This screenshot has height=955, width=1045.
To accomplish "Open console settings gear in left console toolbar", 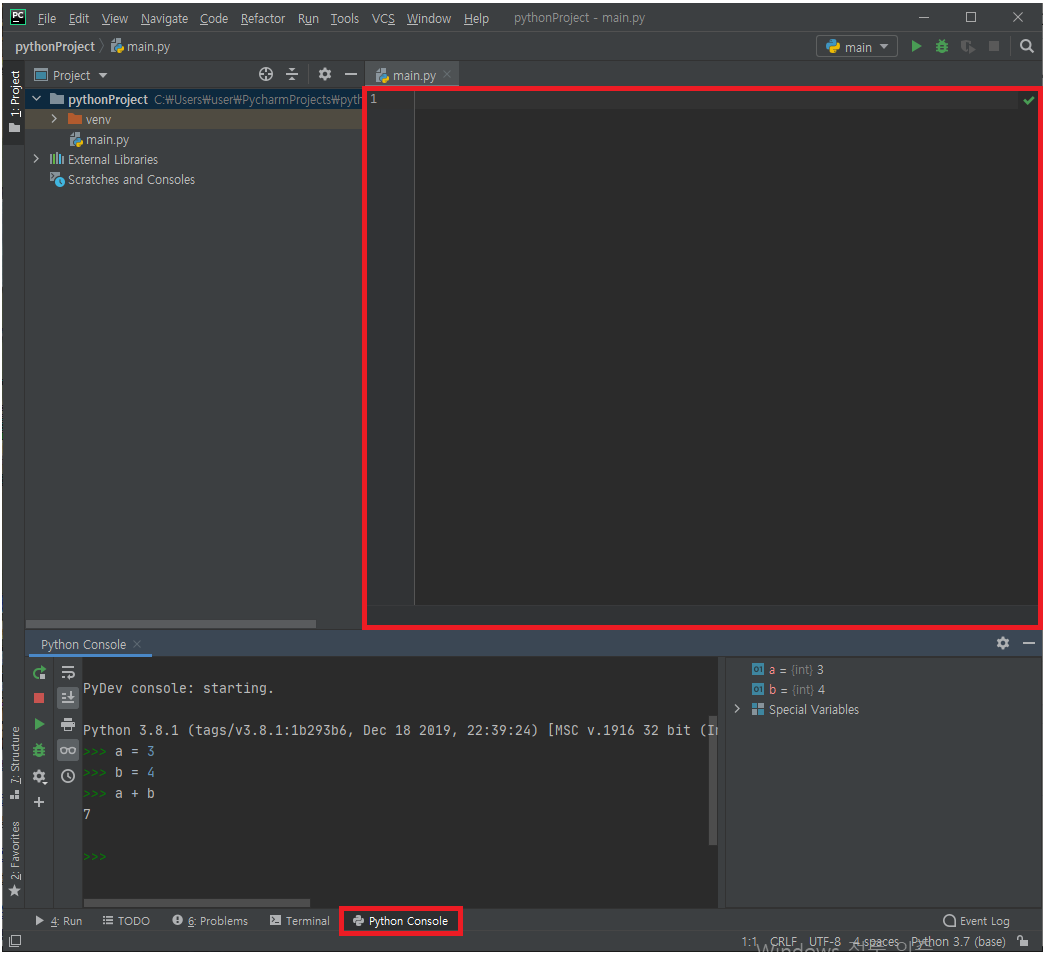I will [x=39, y=776].
